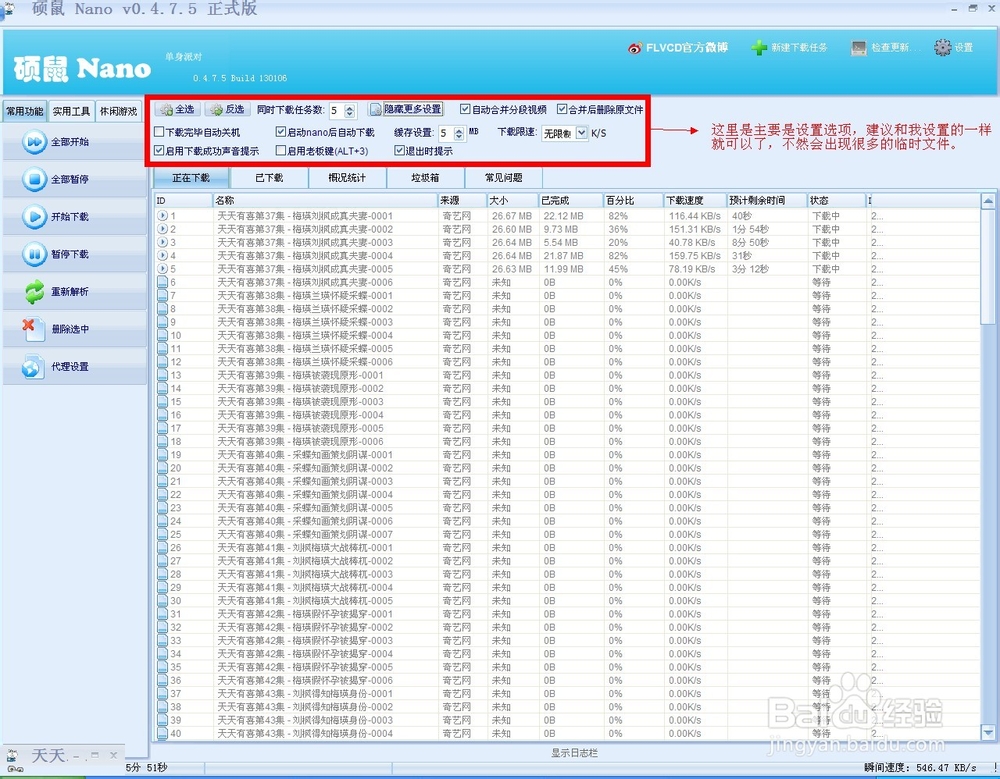Toggle 启用下载成功声音提示 checkbox
This screenshot has width=1000, height=779.
pyautogui.click(x=159, y=151)
